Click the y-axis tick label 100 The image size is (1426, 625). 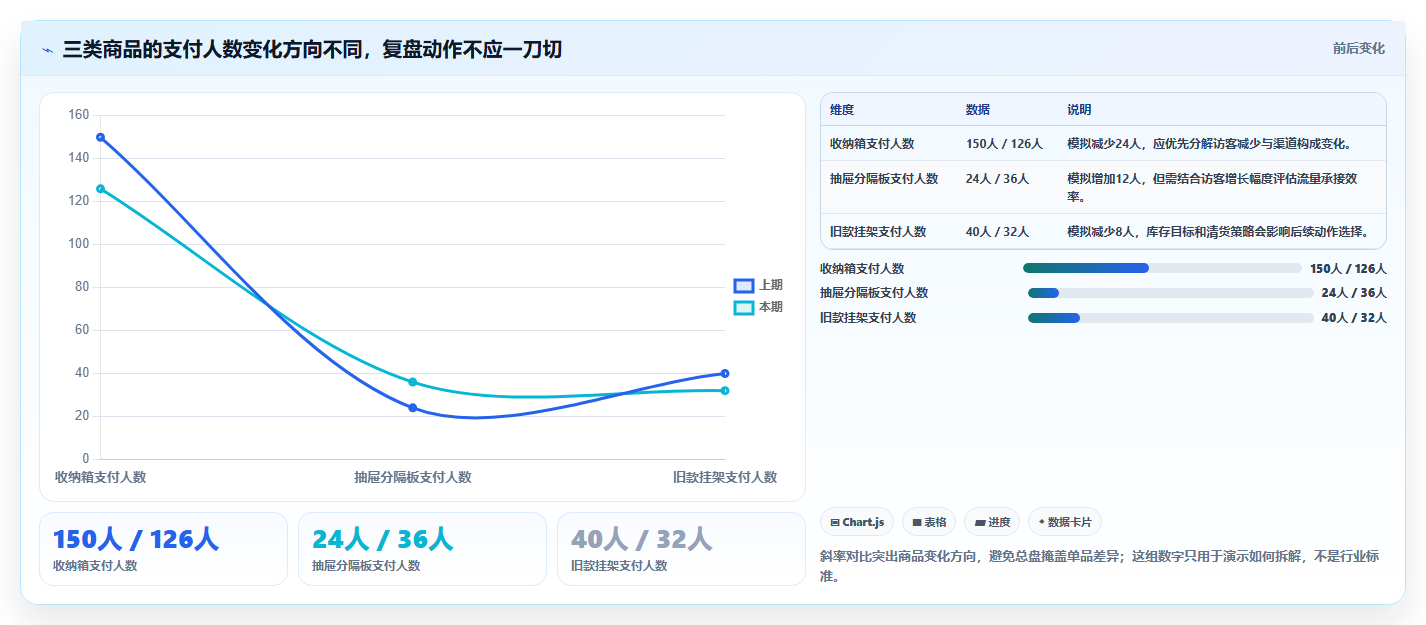click(79, 244)
